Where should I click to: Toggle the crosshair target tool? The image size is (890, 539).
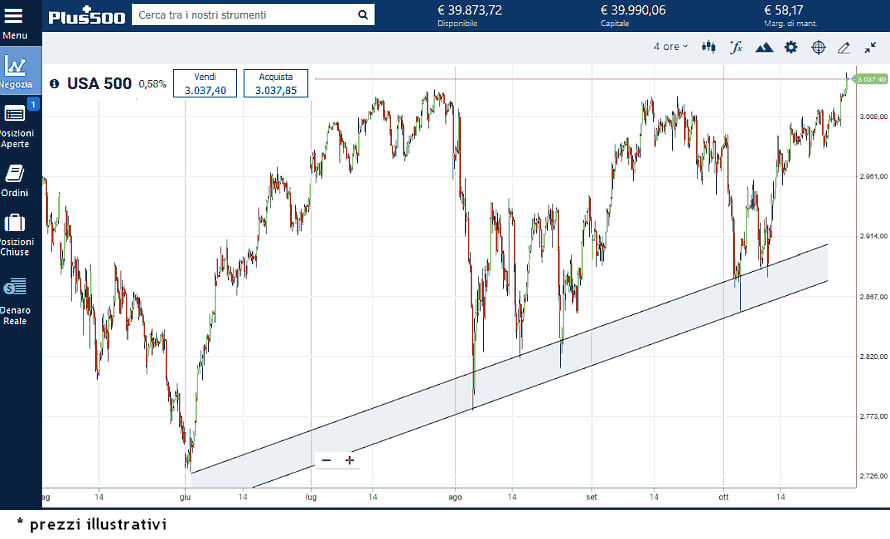pyautogui.click(x=818, y=47)
